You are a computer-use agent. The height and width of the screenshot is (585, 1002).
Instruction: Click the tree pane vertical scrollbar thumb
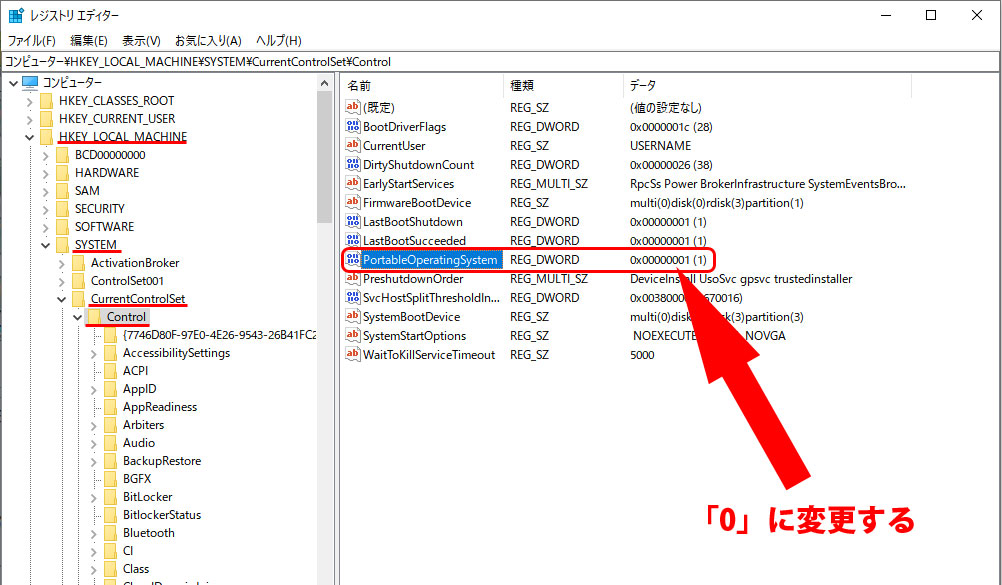click(325, 157)
